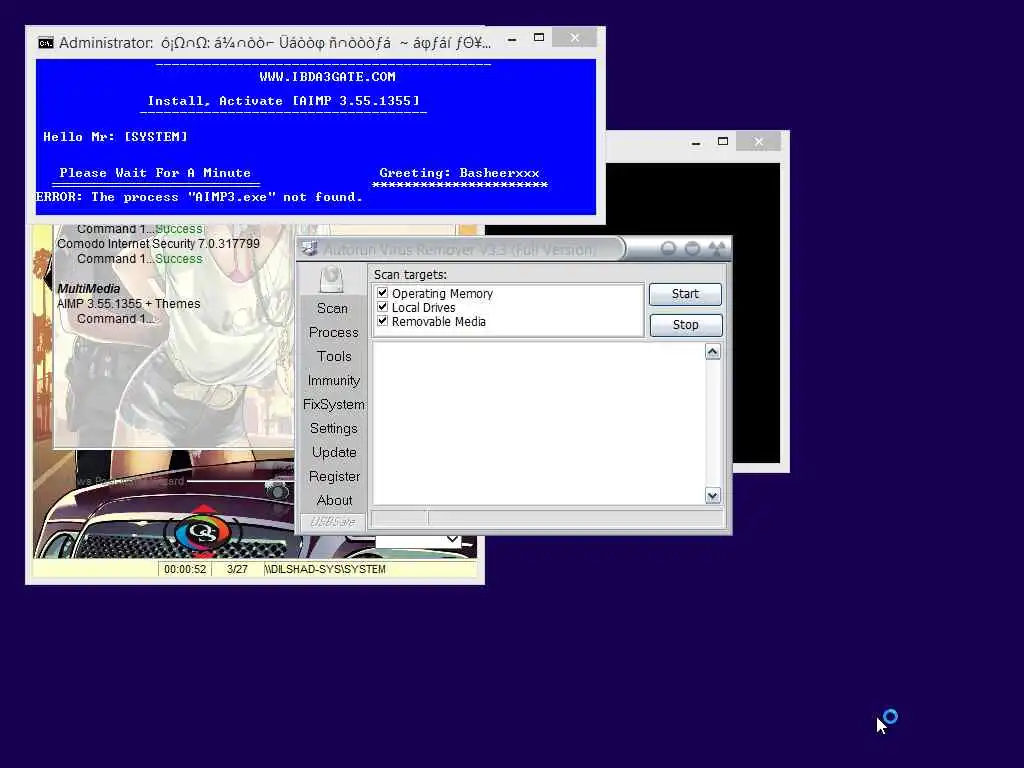Open the Register tab
The height and width of the screenshot is (768, 1024).
click(x=334, y=477)
